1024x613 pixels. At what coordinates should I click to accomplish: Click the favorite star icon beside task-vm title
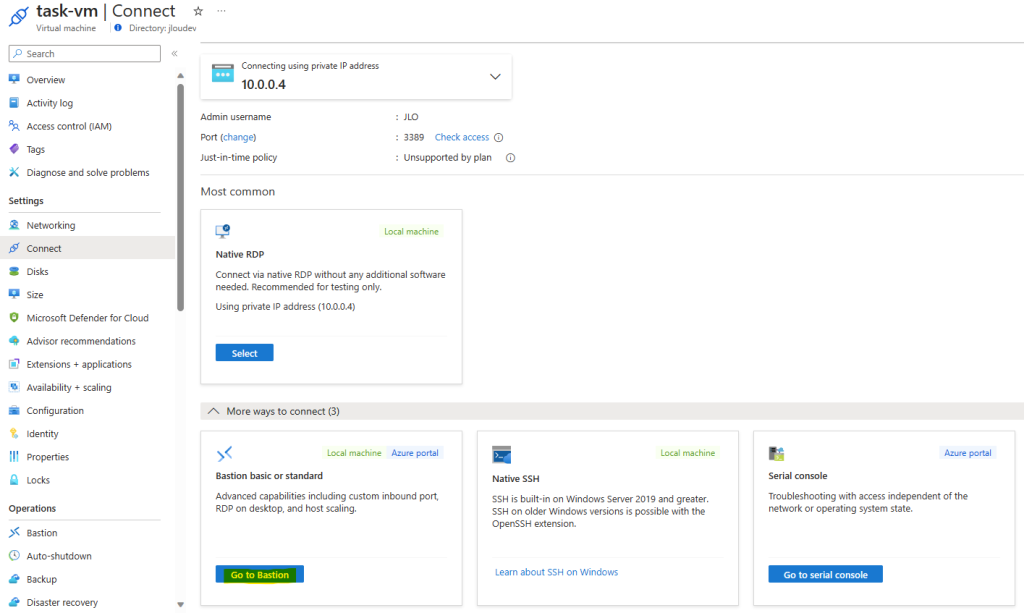(198, 11)
